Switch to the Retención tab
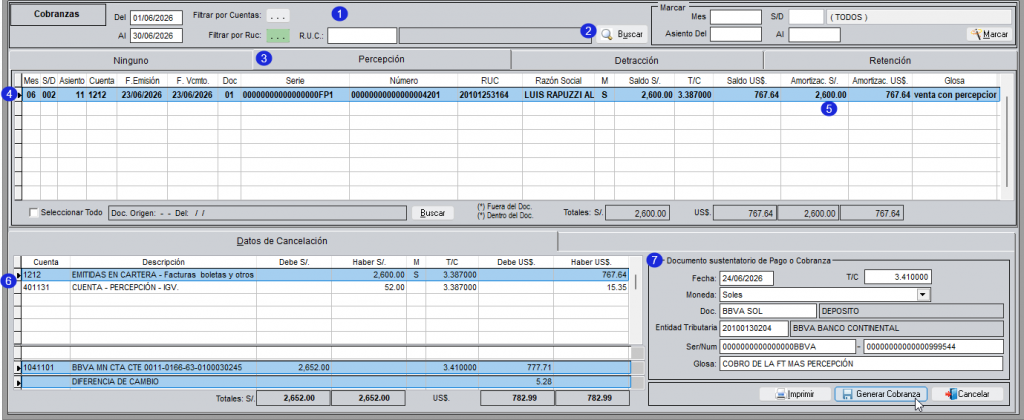The height and width of the screenshot is (420, 1024). 889,60
